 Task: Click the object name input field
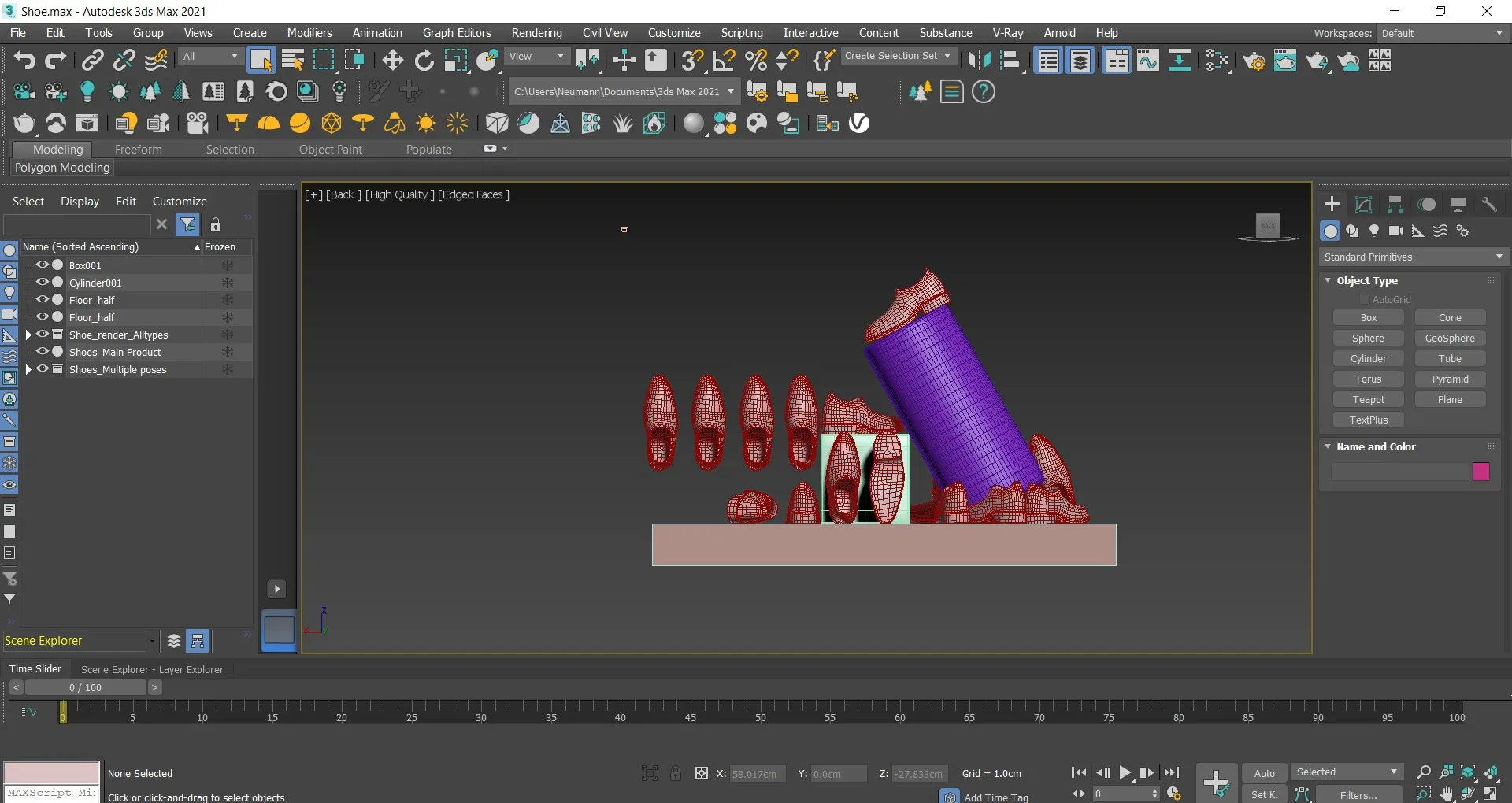click(x=1400, y=472)
